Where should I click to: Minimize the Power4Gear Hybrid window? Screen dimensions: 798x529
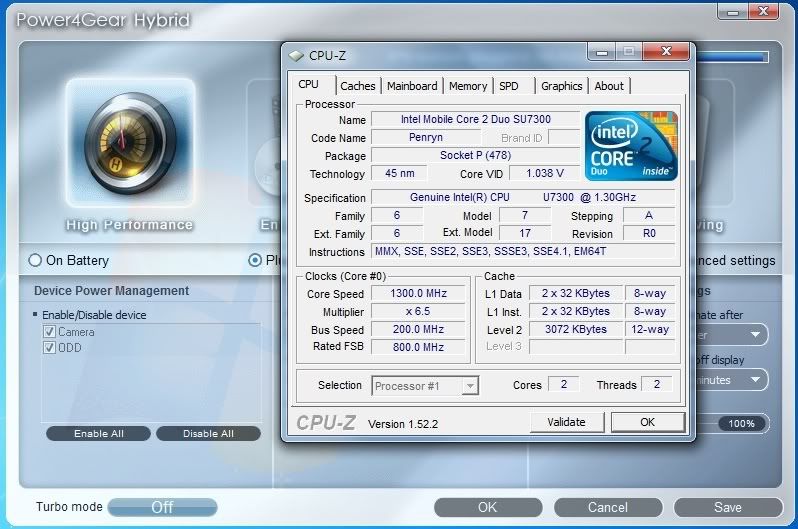coord(733,11)
